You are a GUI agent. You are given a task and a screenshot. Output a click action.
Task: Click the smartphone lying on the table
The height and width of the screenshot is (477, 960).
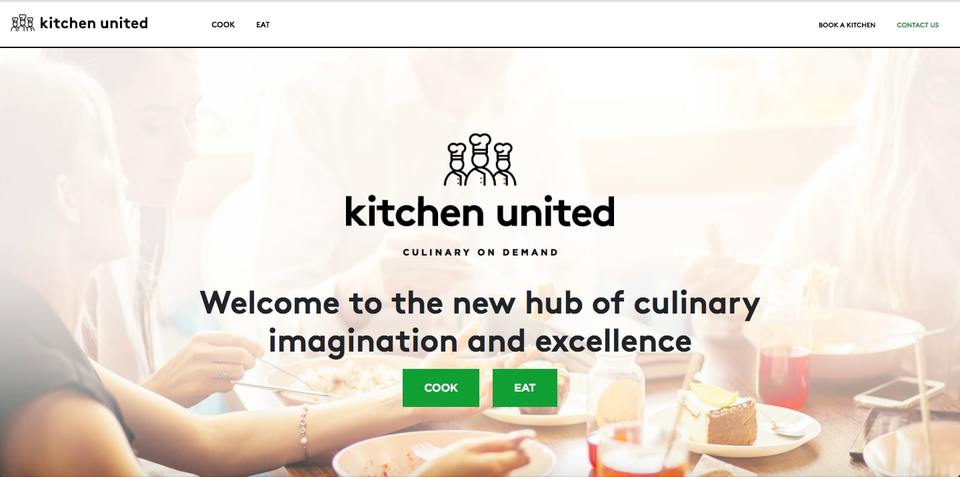coord(899,392)
